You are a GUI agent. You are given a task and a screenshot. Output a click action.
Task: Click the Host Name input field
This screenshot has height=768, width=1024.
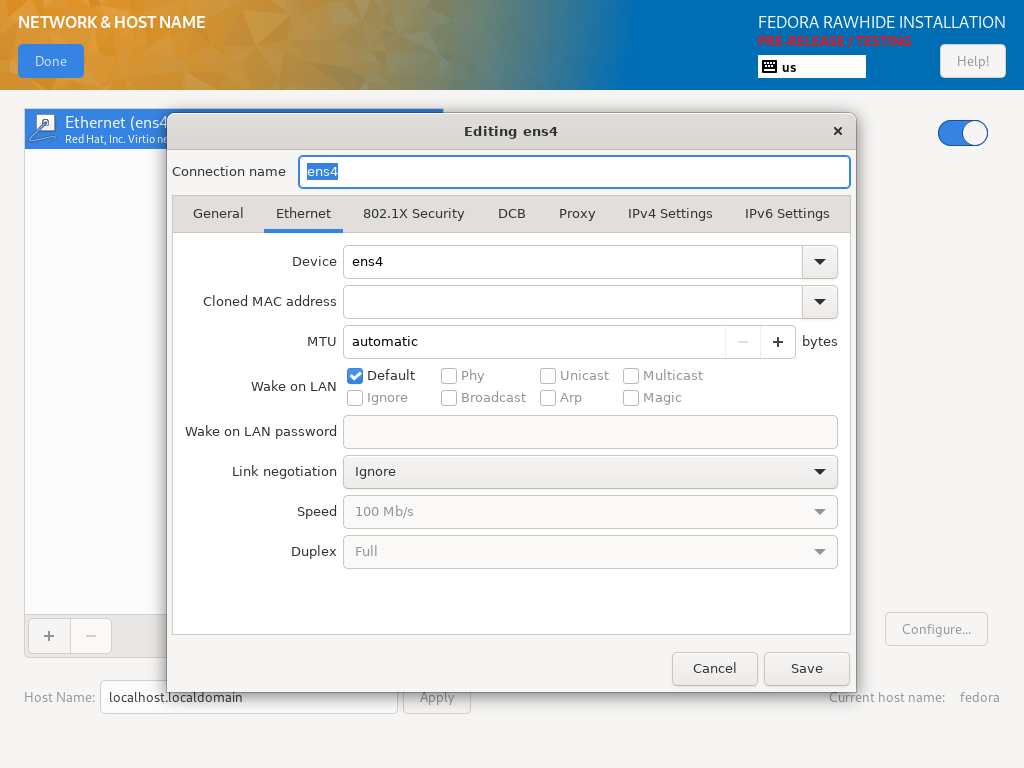(x=249, y=697)
